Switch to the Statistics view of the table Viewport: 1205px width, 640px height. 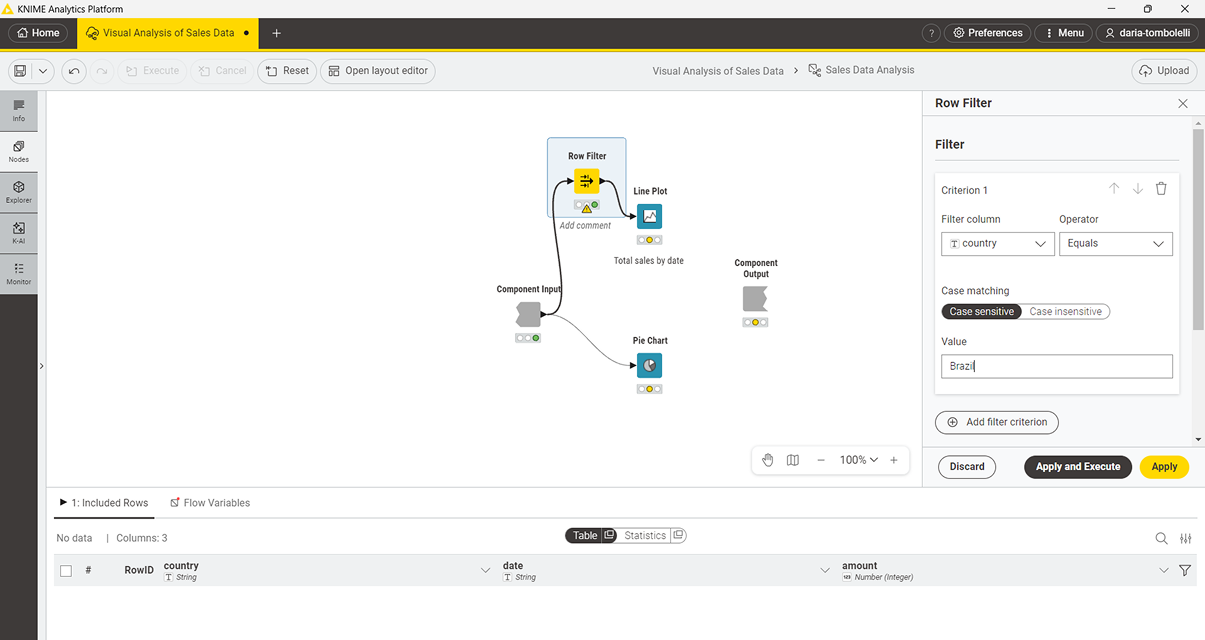(645, 535)
